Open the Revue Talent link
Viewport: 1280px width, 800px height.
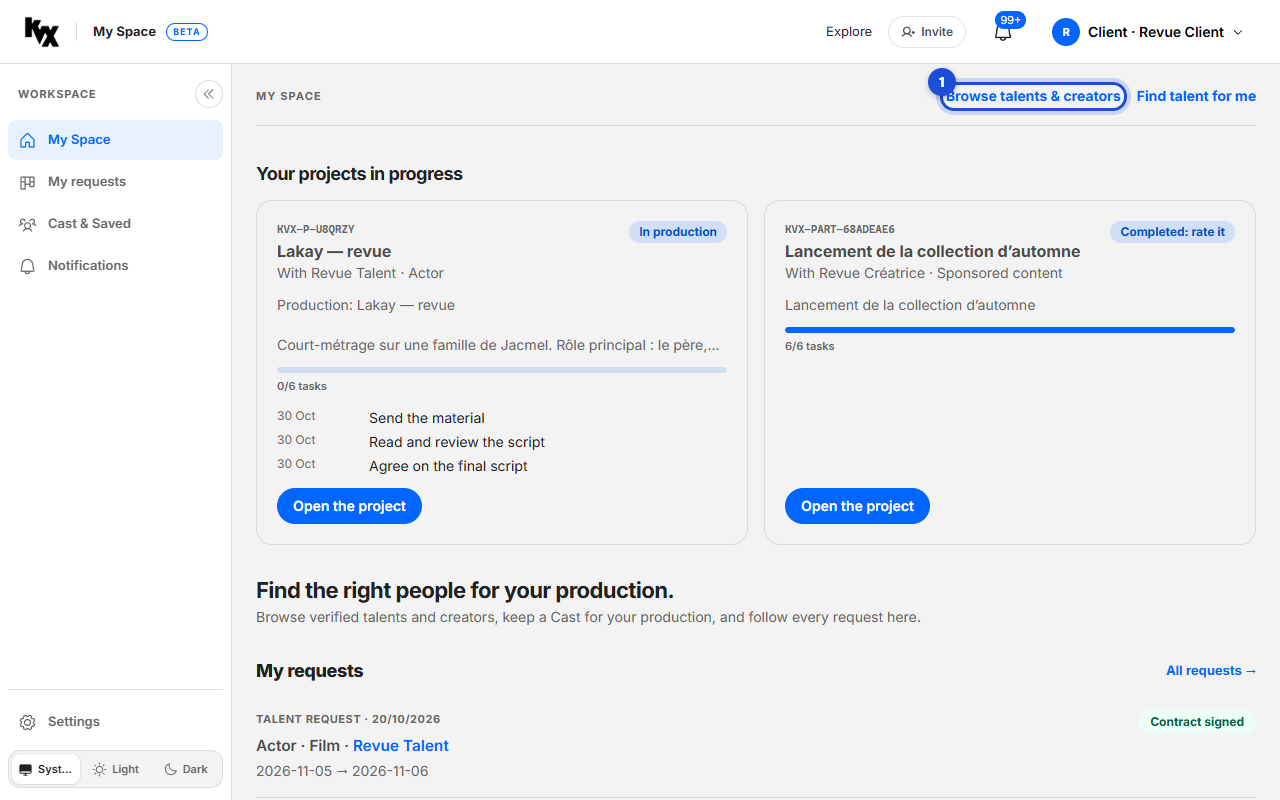401,746
